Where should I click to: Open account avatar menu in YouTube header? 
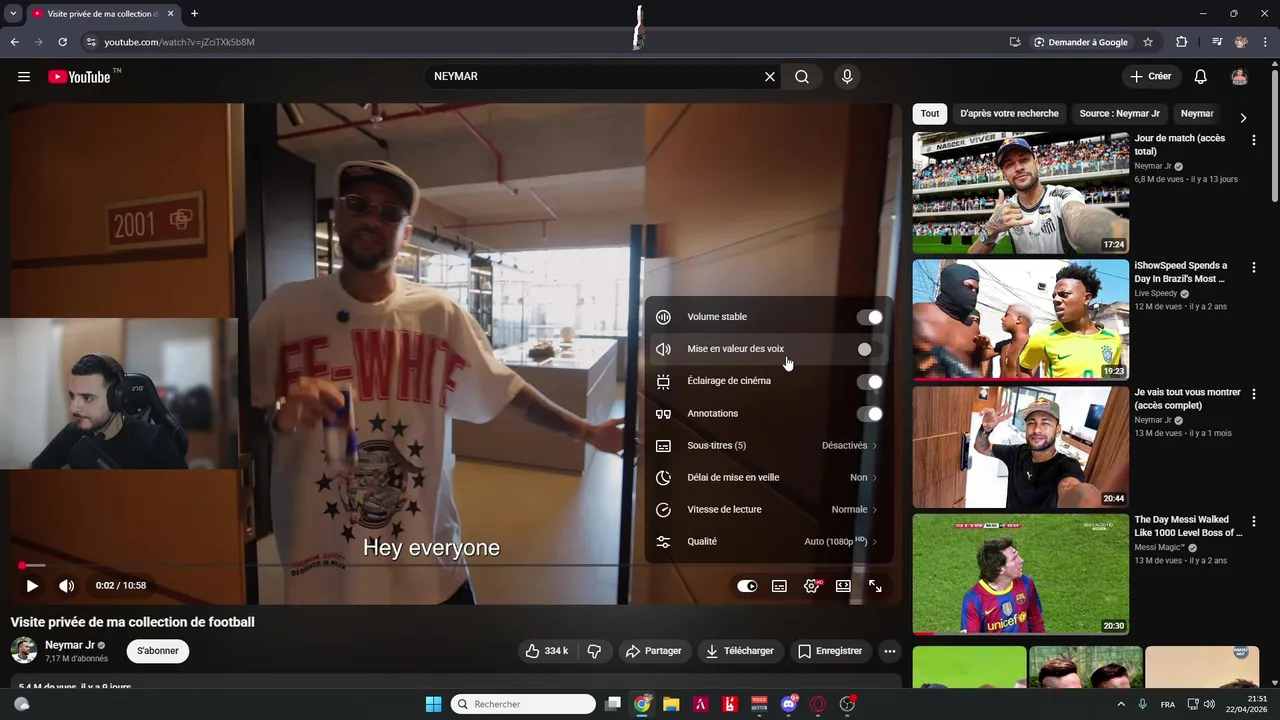1239,77
